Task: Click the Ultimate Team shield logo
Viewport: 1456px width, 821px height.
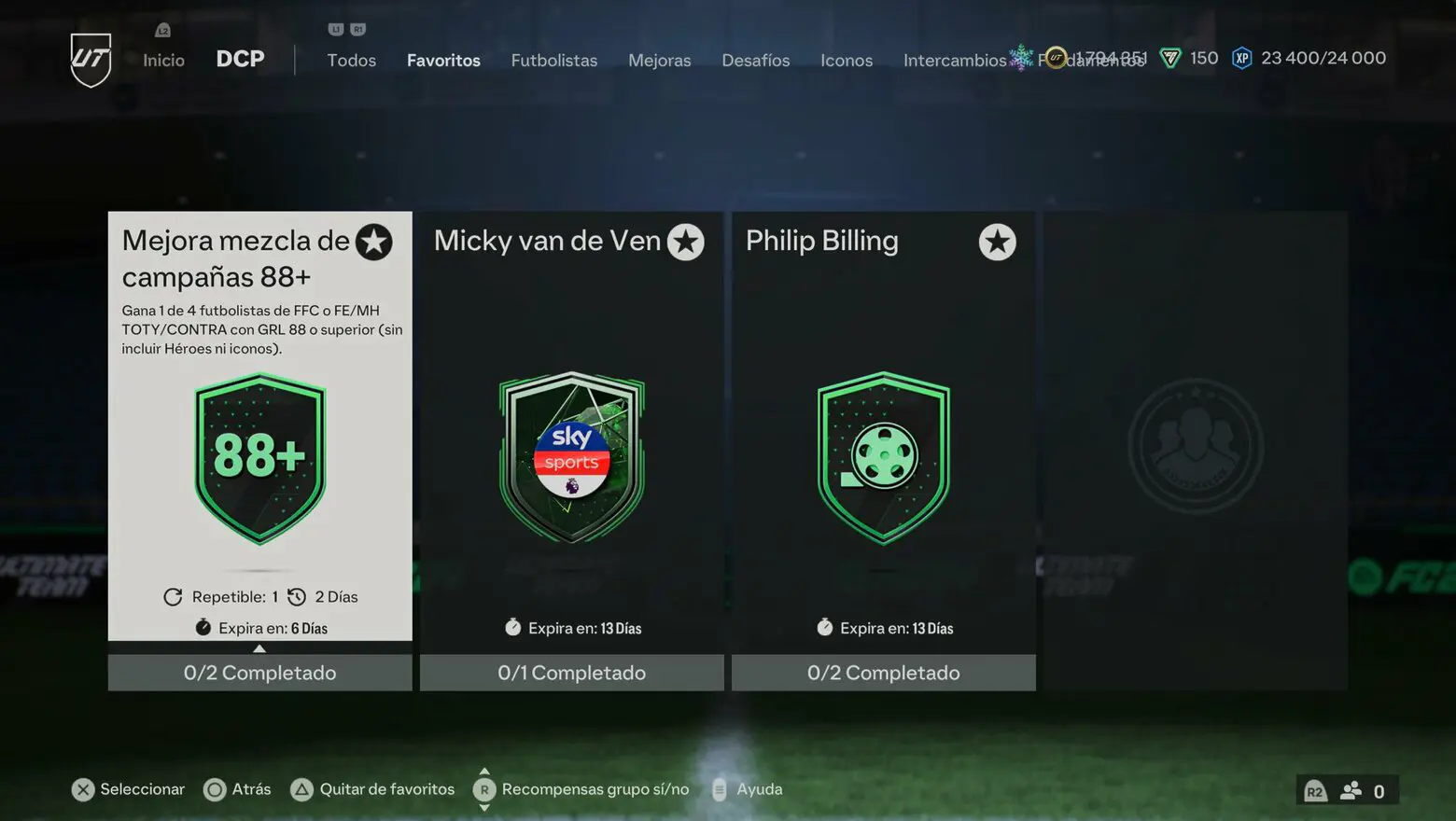Action: (91, 60)
